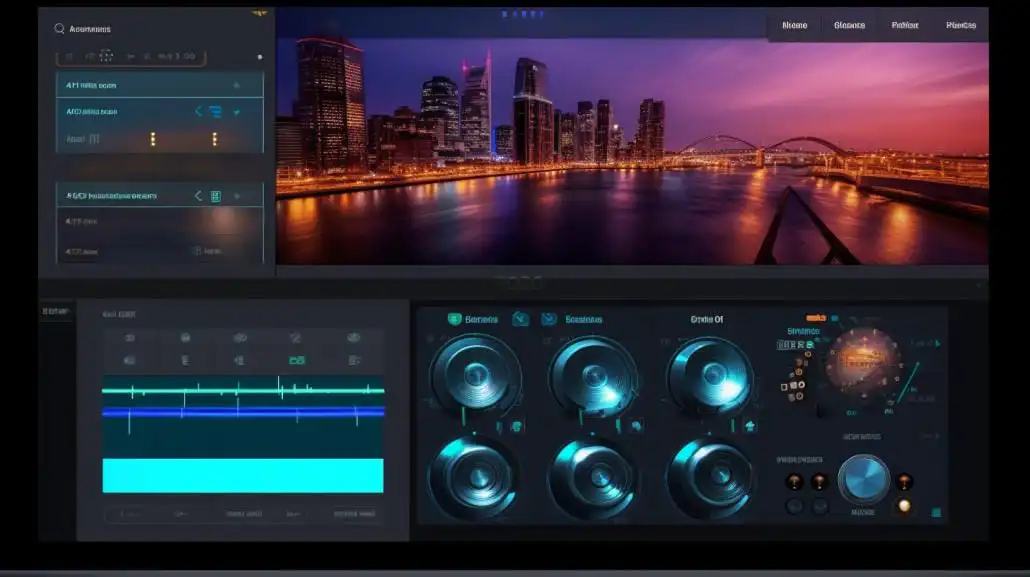Click the rightmost button below the waveform
1030x577 pixels.
pos(354,514)
